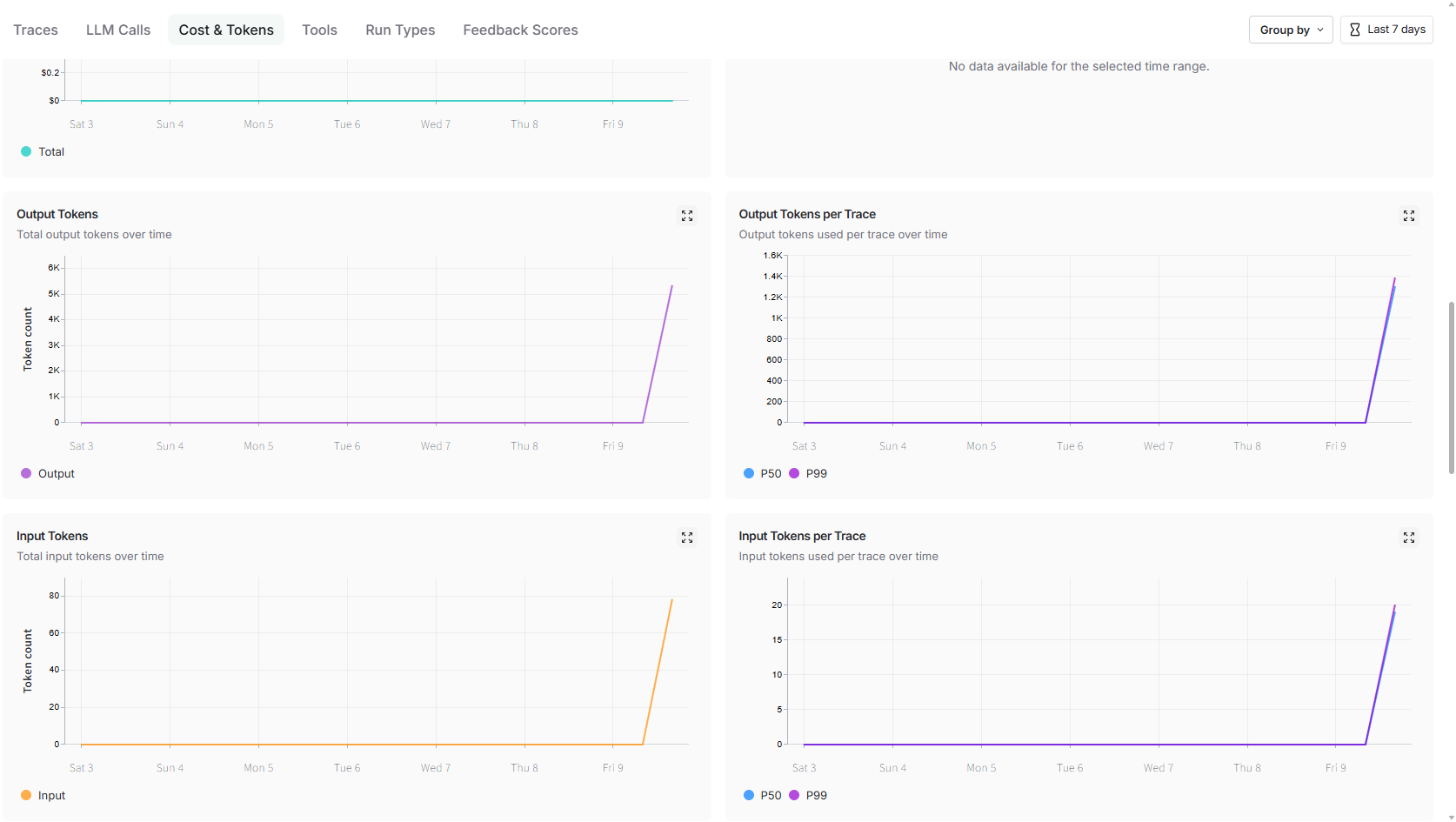Viewport: 1456px width, 822px height.
Task: Click the Input Tokens per Trace title
Action: [x=802, y=536]
